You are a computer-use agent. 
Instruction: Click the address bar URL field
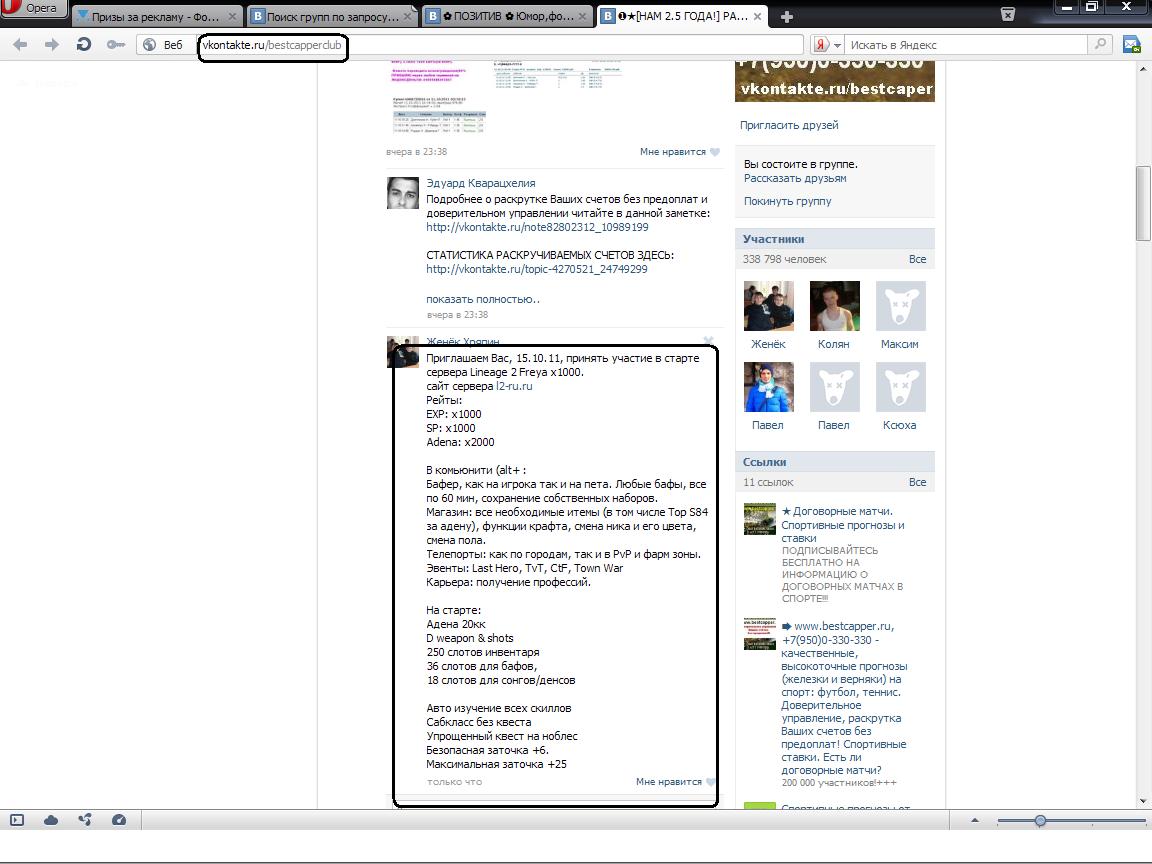click(x=500, y=45)
